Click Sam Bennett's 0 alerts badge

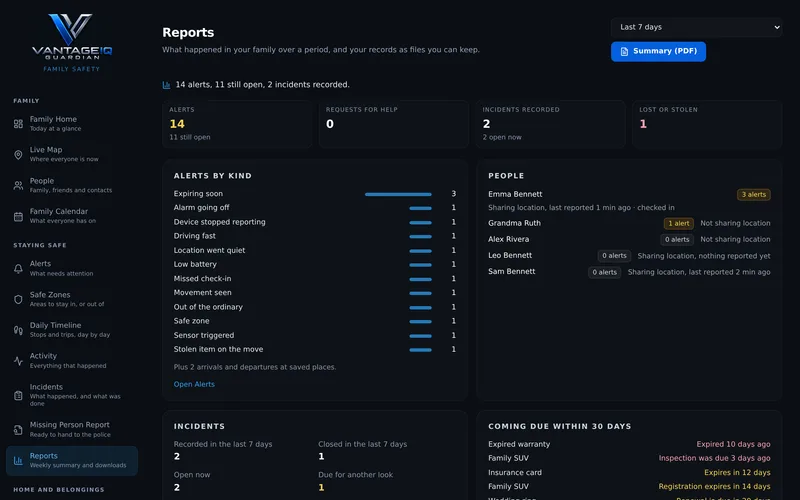click(x=605, y=272)
